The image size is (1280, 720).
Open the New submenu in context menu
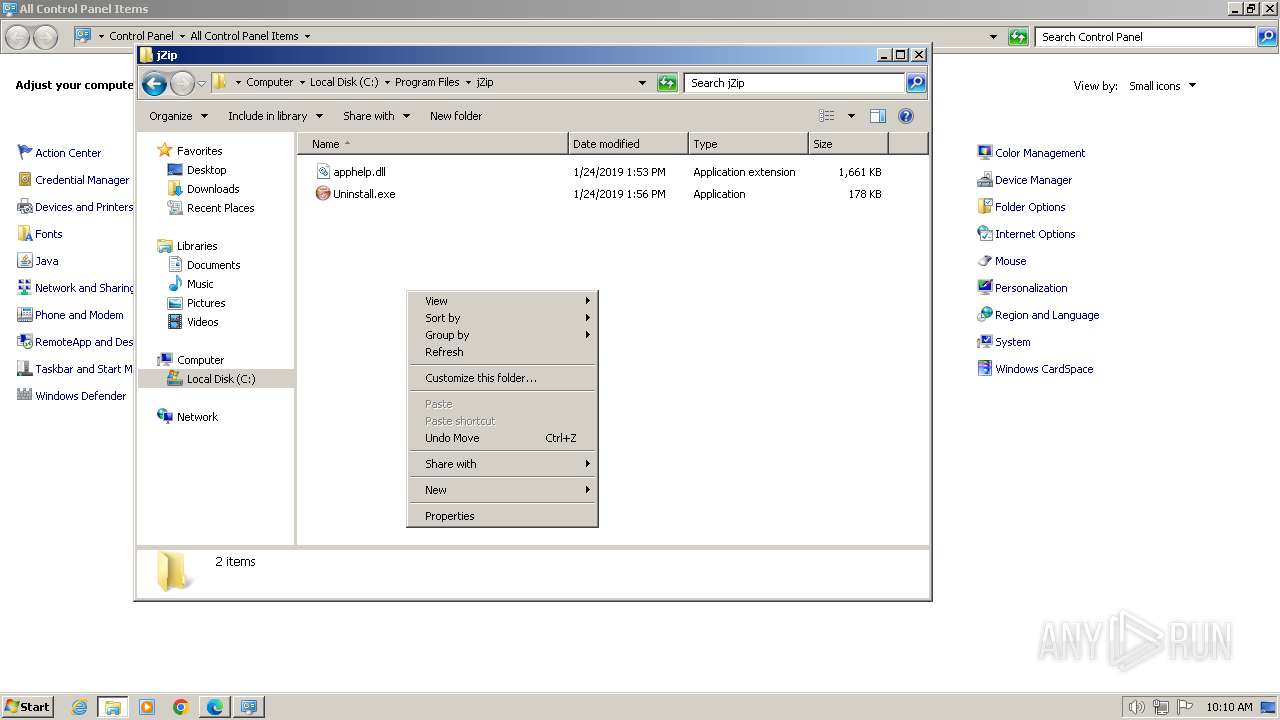click(502, 490)
